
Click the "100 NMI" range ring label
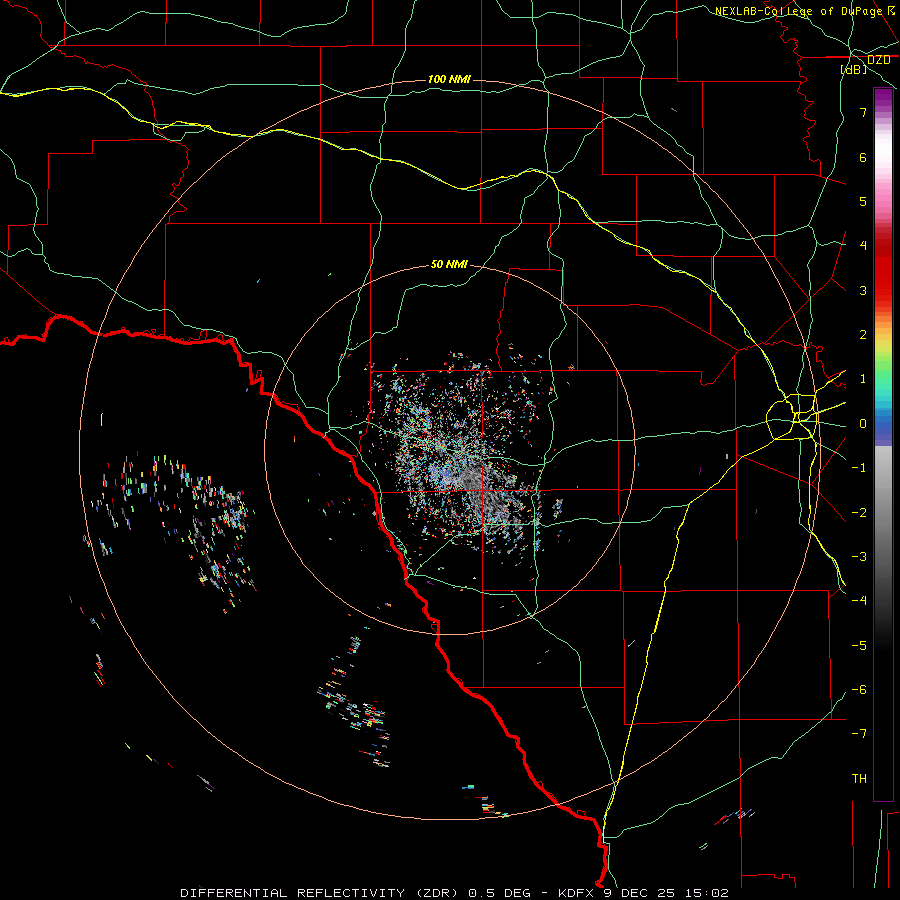(x=449, y=79)
